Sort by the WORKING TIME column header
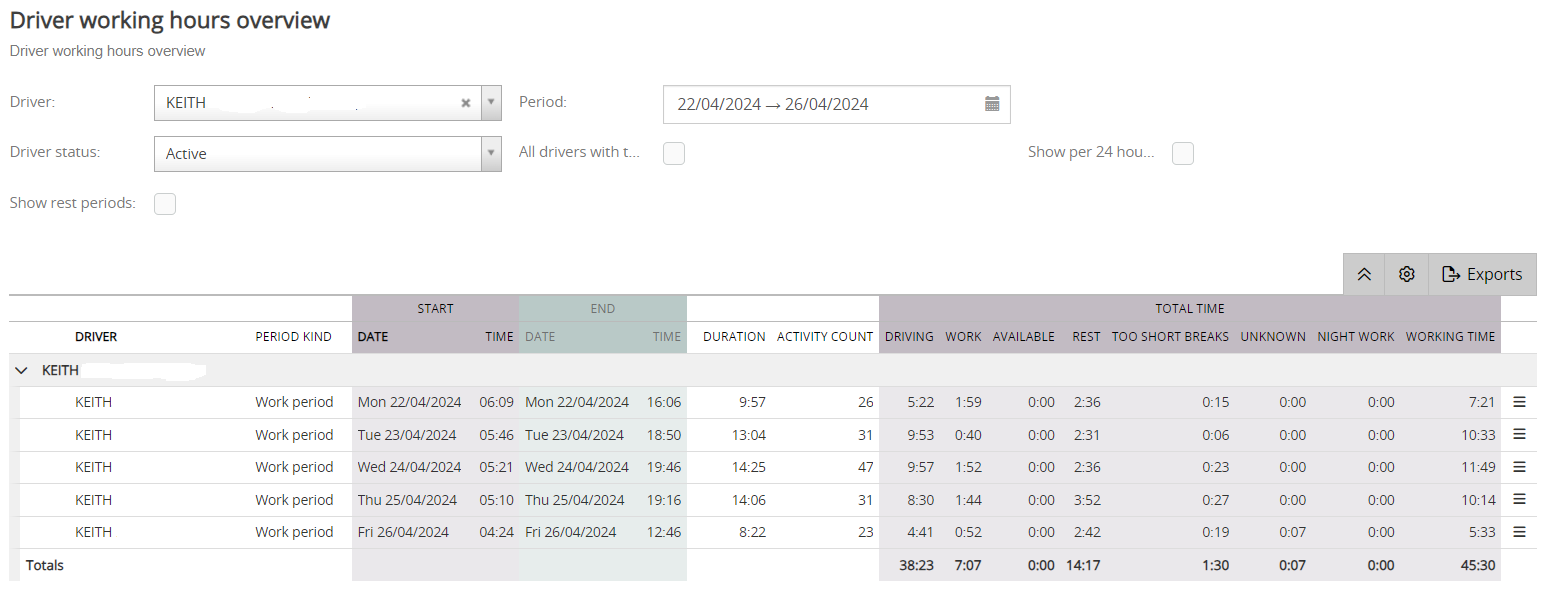Screen dimensions: 1543x613 click(x=1450, y=337)
